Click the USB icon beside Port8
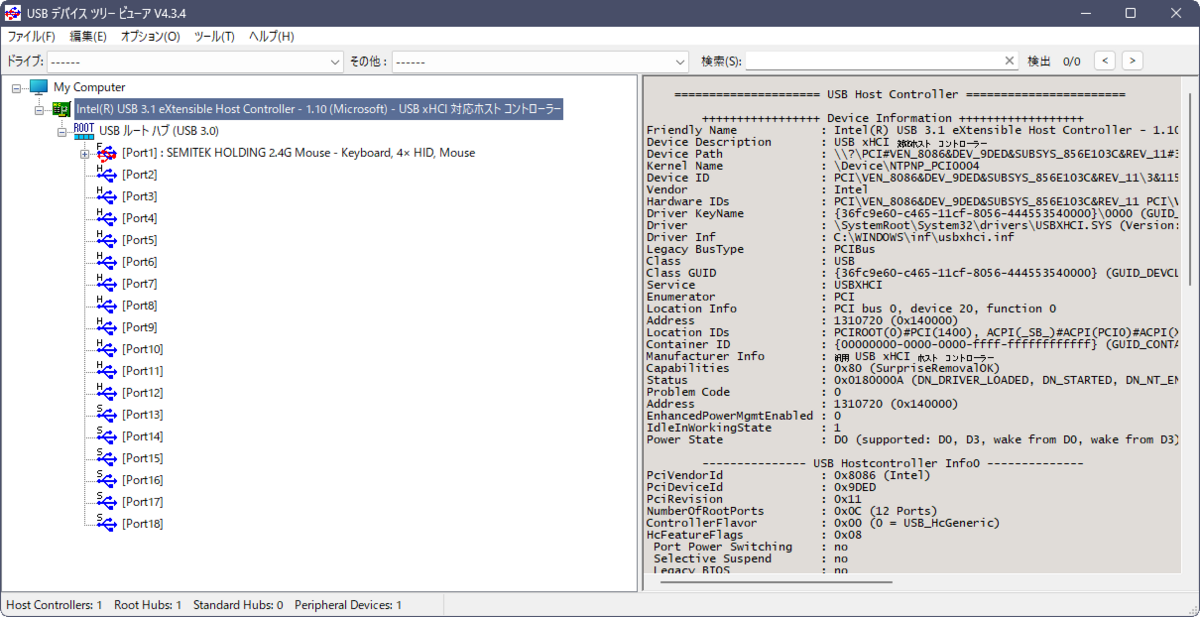 click(x=106, y=306)
